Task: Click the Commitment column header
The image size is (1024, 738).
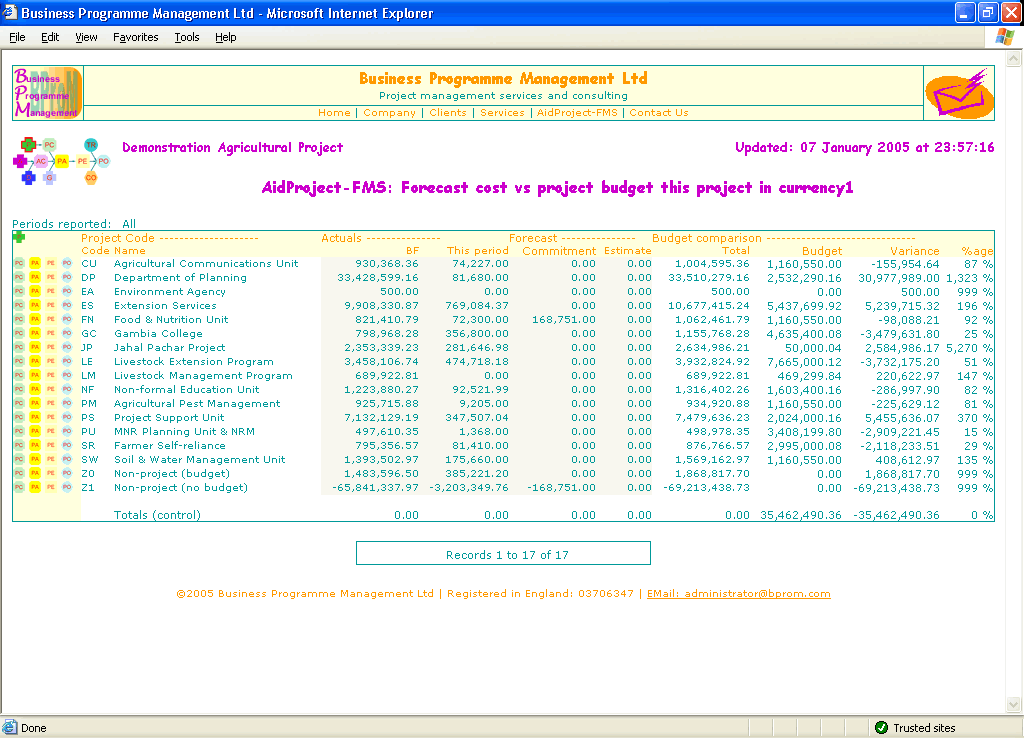Action: [559, 251]
